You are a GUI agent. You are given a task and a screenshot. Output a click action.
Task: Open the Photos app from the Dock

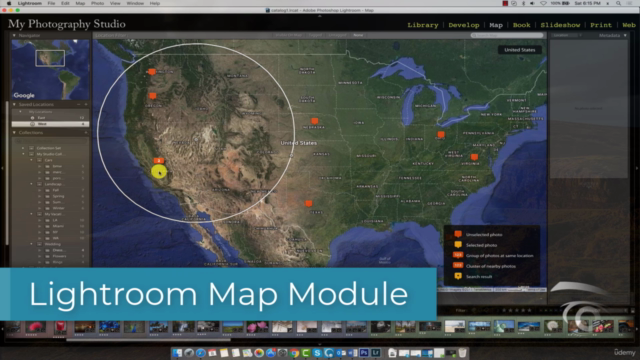coord(259,353)
